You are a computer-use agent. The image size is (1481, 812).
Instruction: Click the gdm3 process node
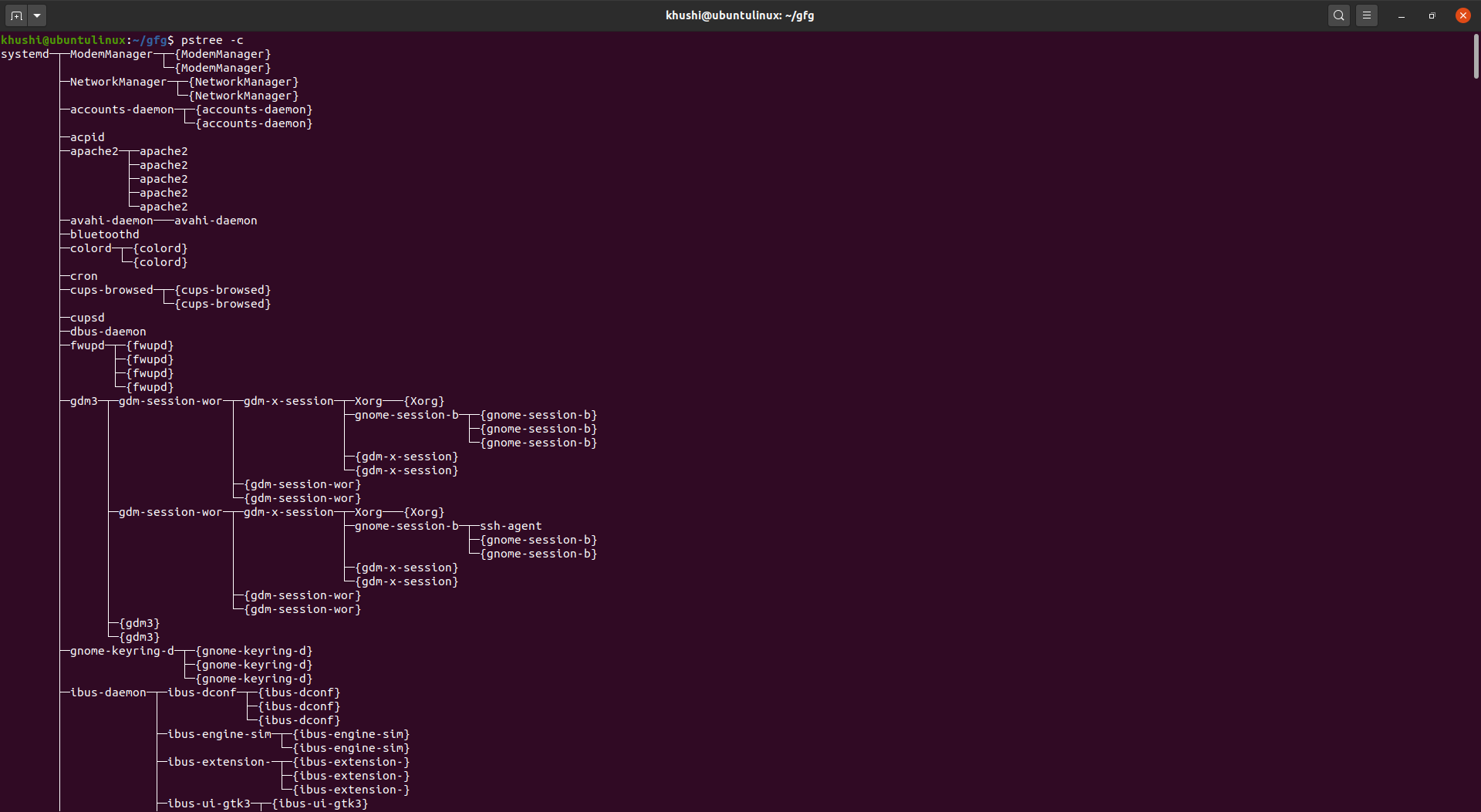(x=84, y=401)
